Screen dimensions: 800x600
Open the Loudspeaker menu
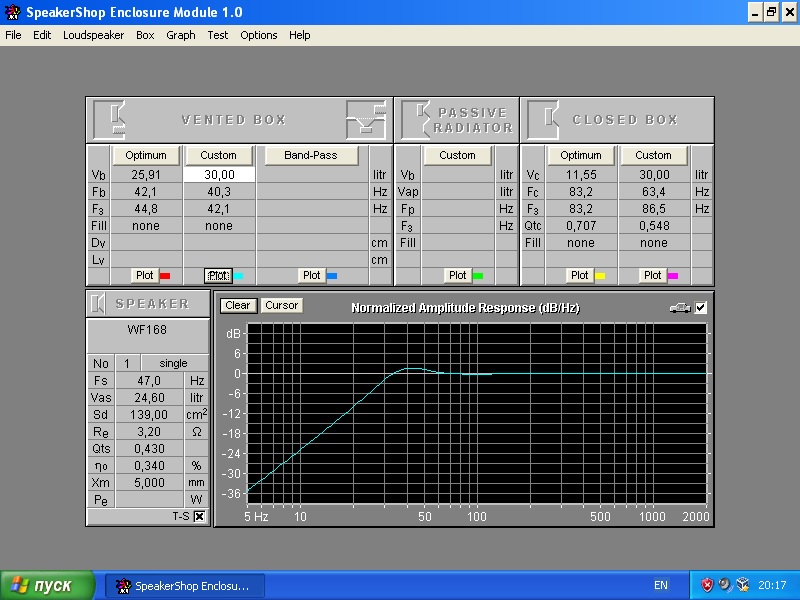coord(93,35)
